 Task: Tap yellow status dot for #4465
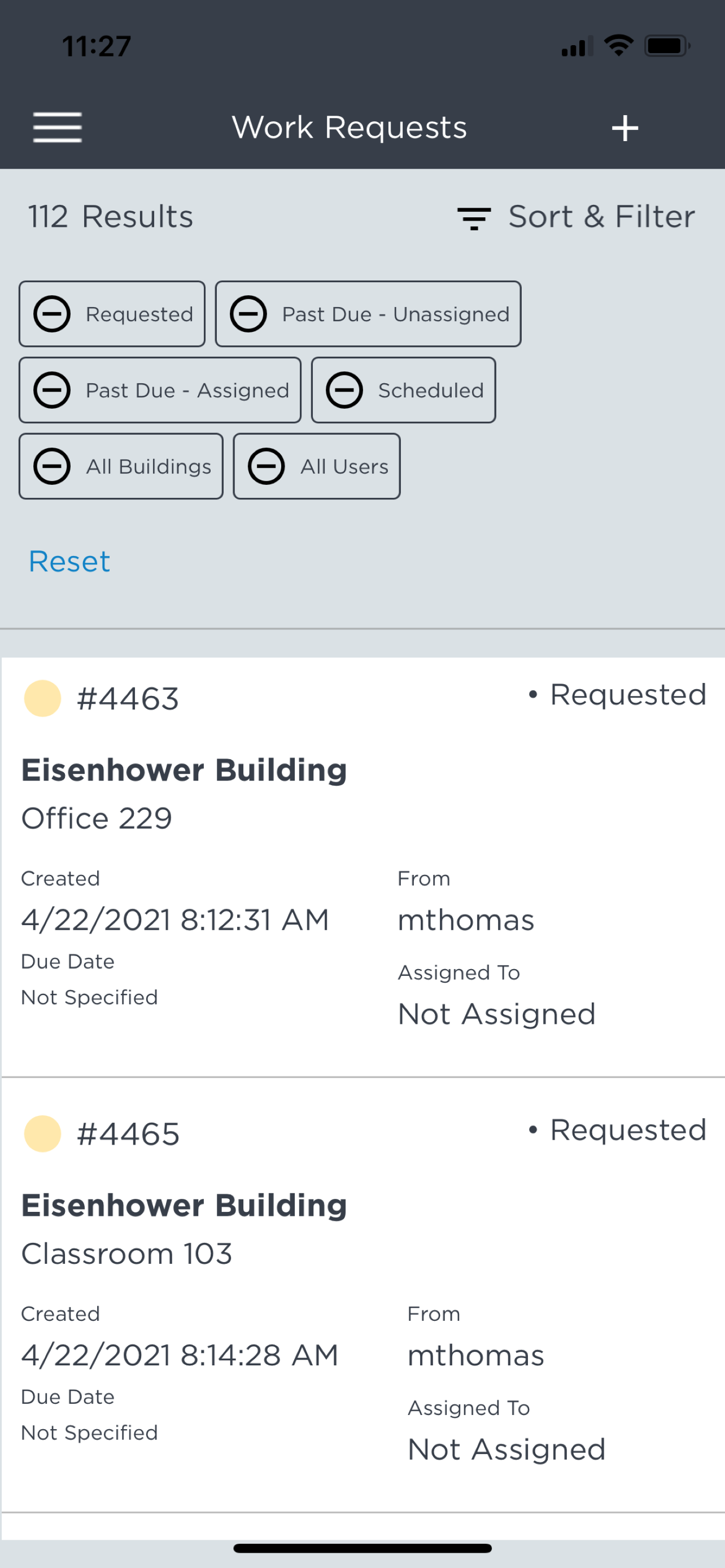[42, 1133]
